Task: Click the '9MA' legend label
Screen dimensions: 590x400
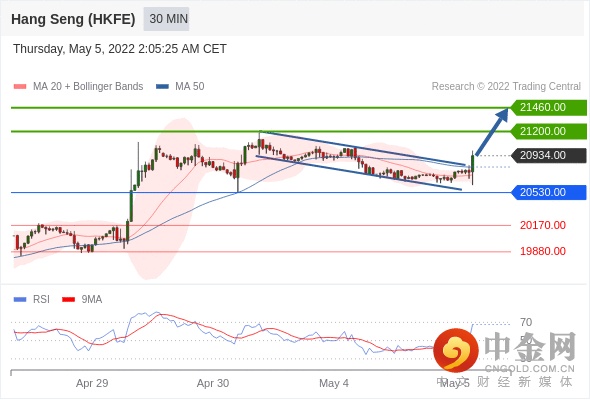Action: [91, 300]
